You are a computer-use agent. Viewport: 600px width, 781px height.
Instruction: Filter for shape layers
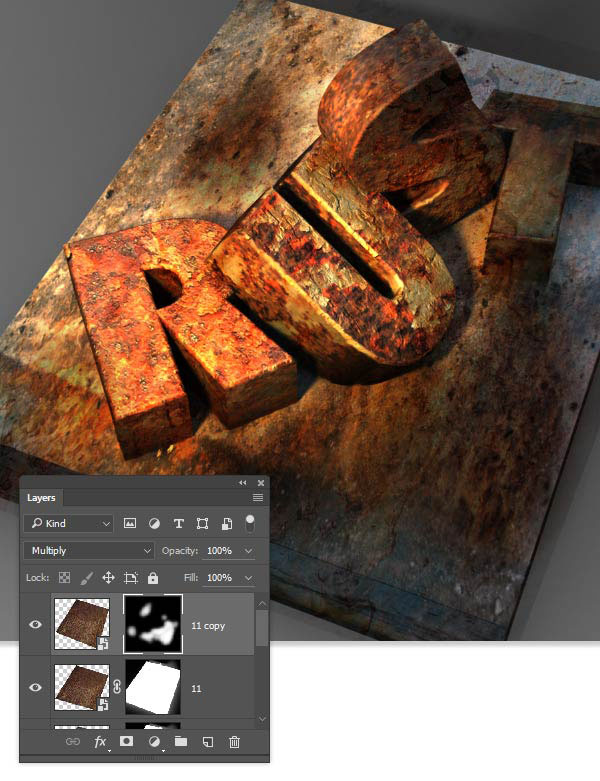(202, 523)
